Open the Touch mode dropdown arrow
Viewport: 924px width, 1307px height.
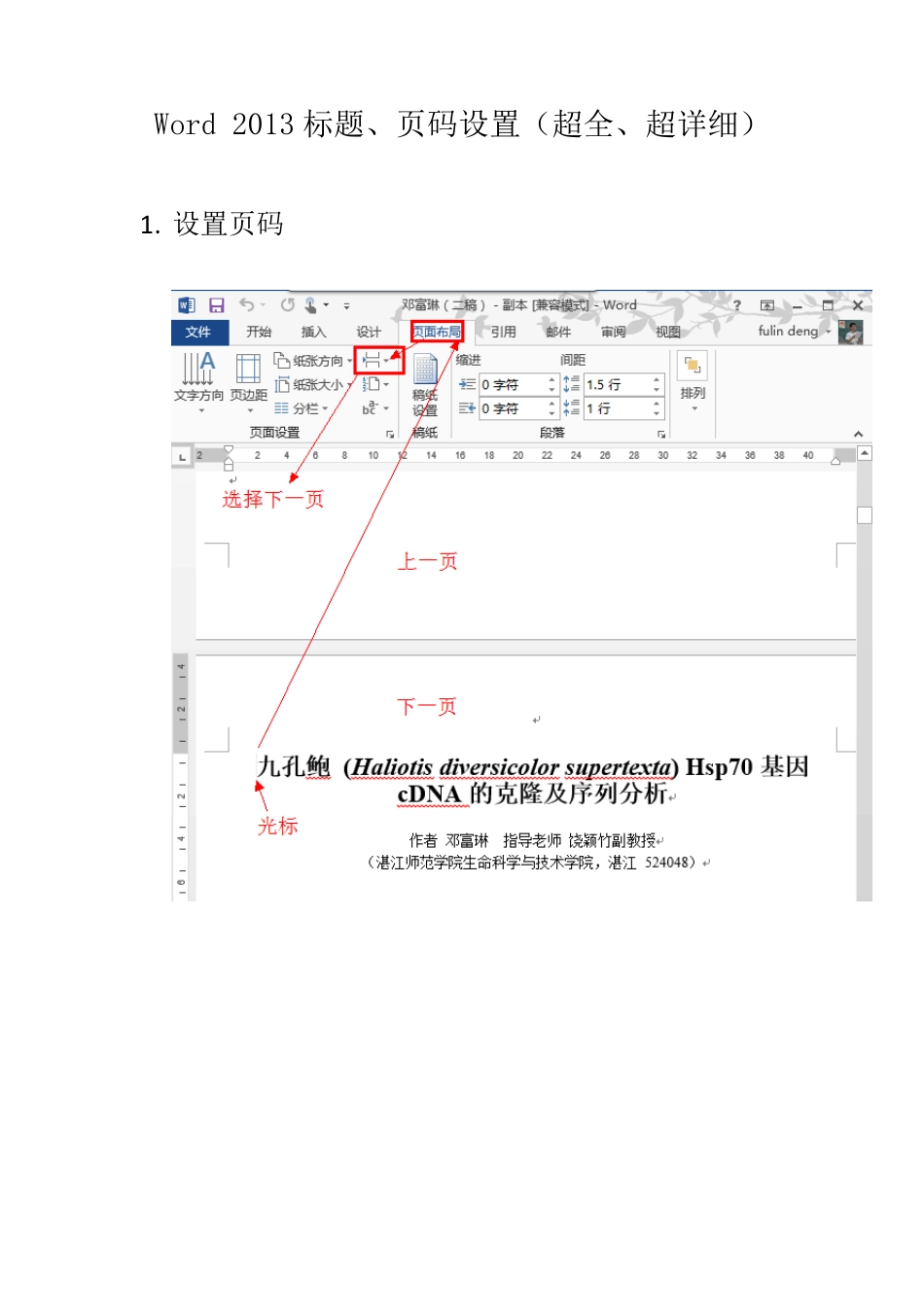[326, 305]
